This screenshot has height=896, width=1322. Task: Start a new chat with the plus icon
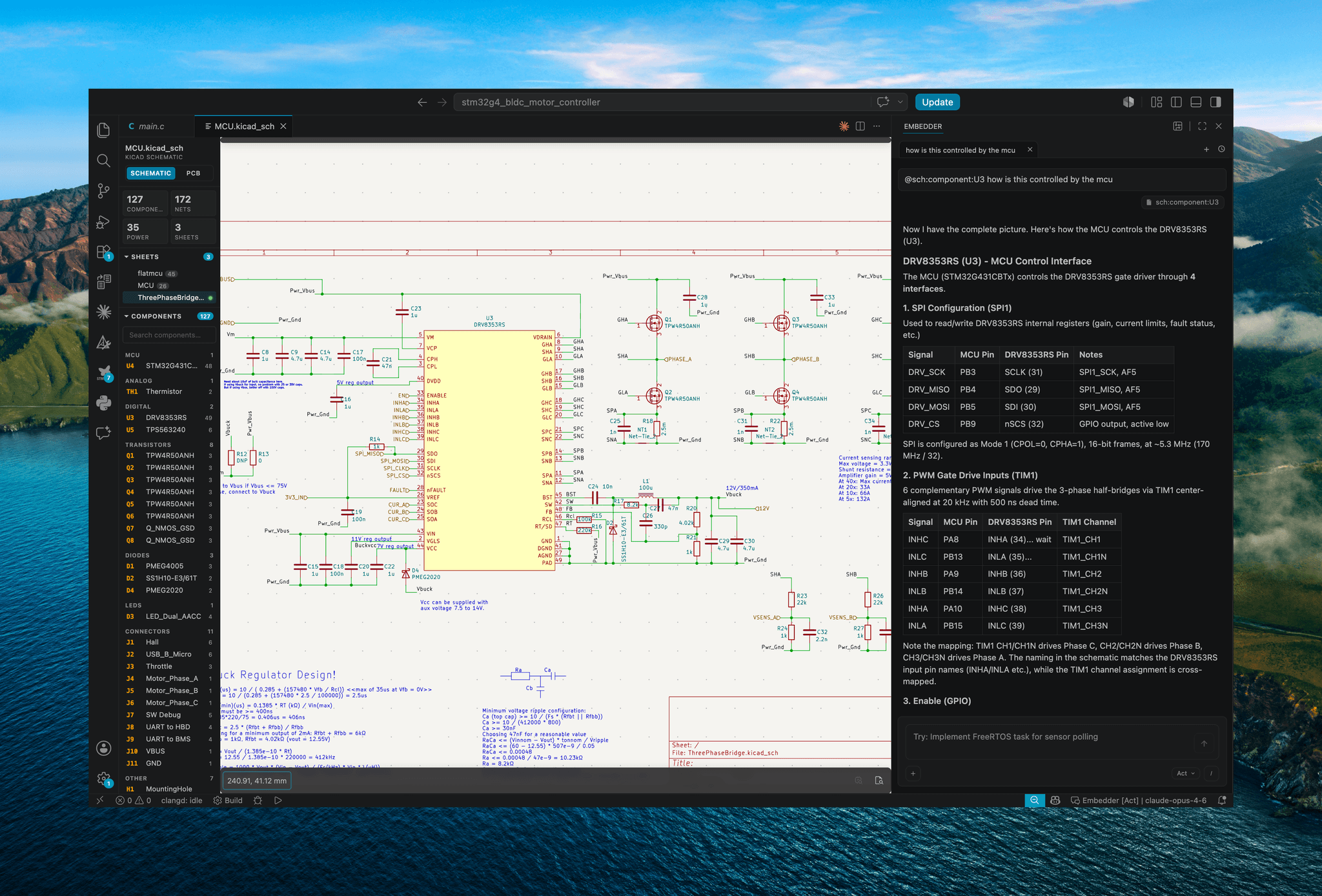pos(1206,150)
